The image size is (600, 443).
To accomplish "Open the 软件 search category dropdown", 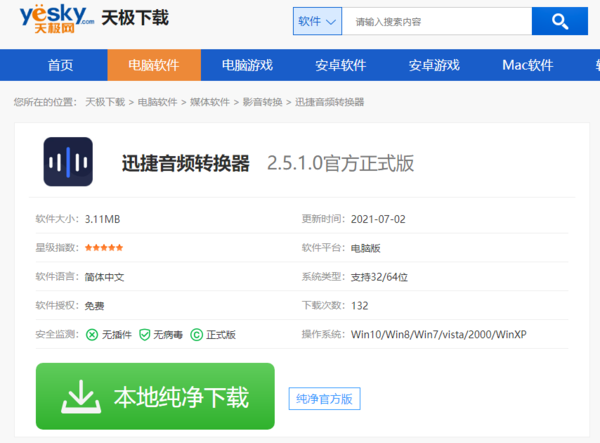I will 318,21.
